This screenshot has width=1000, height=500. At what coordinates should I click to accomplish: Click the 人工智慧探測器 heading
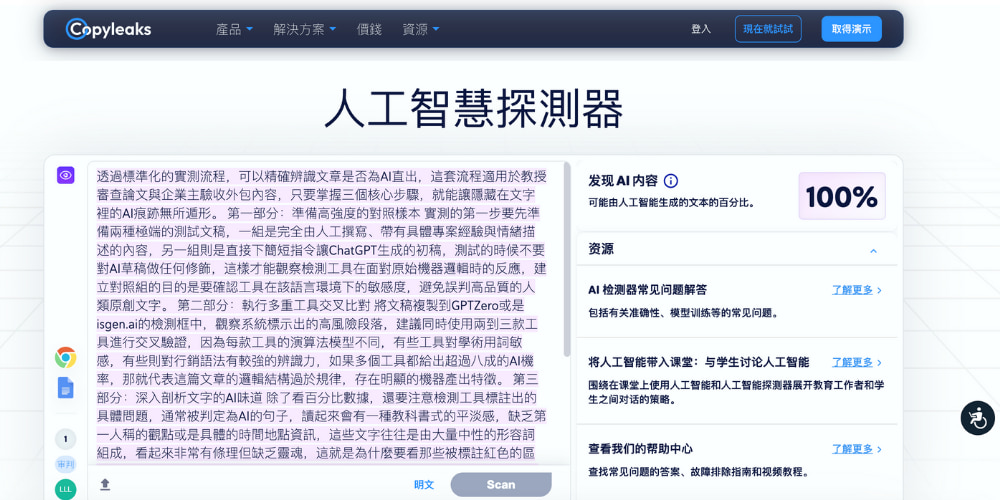pos(473,108)
